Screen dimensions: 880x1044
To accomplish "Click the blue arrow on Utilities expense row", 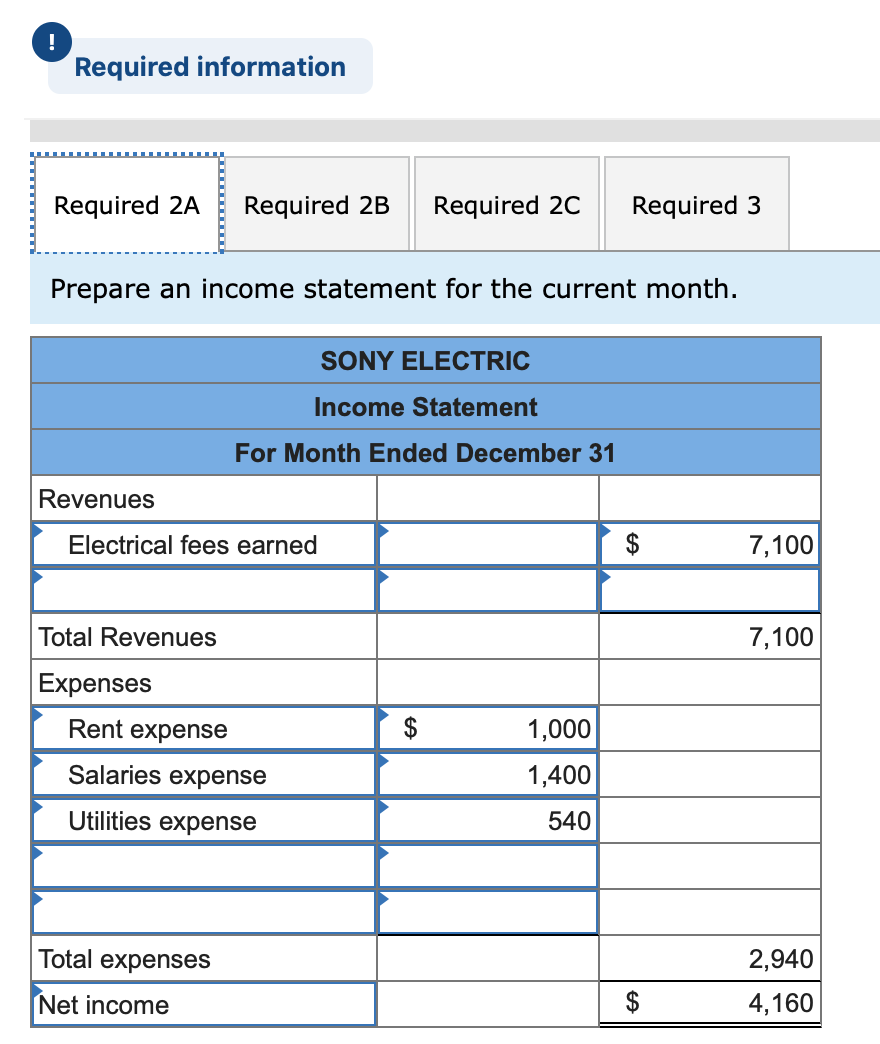I will [38, 804].
